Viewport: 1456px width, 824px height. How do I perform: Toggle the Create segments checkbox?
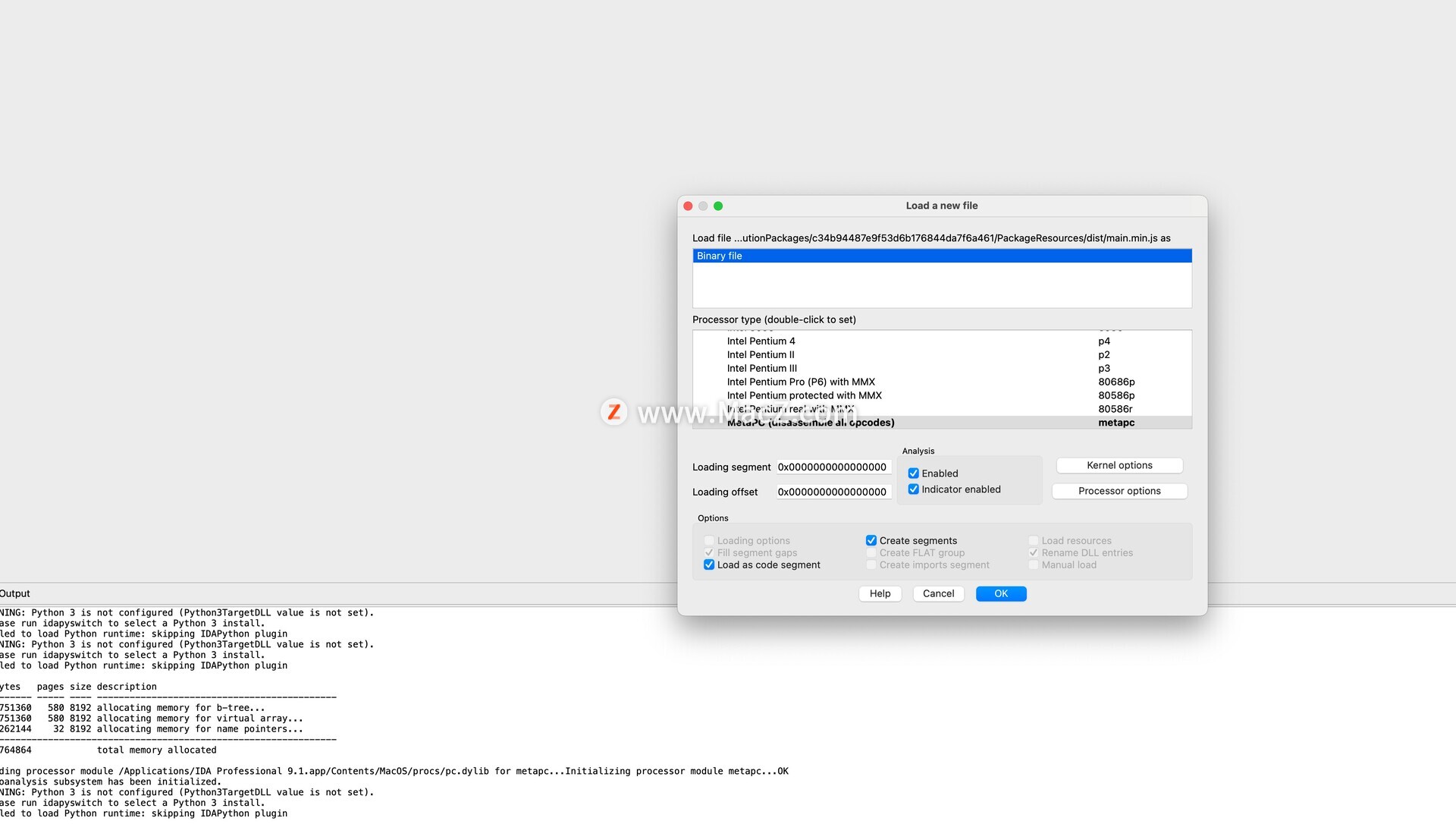[x=871, y=541]
